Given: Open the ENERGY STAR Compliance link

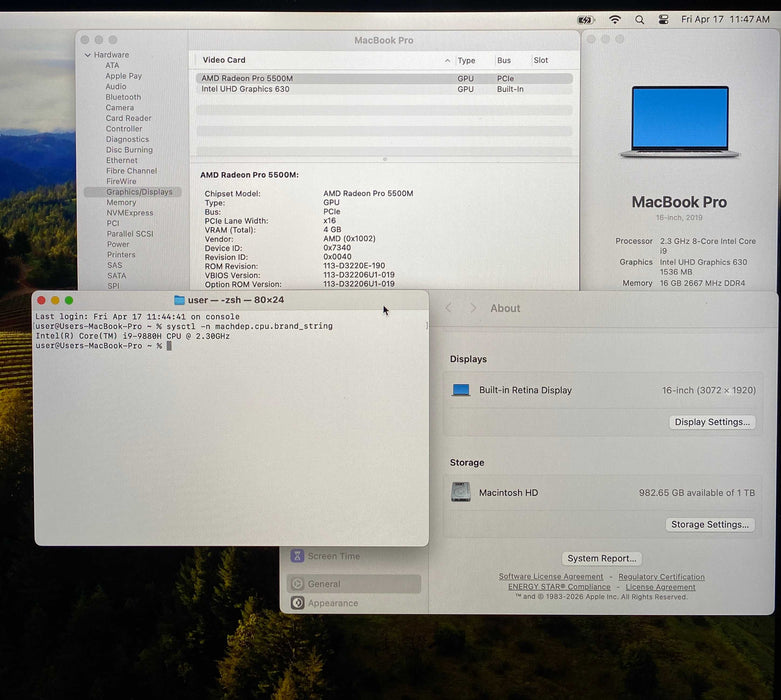Looking at the screenshot, I should pos(559,587).
